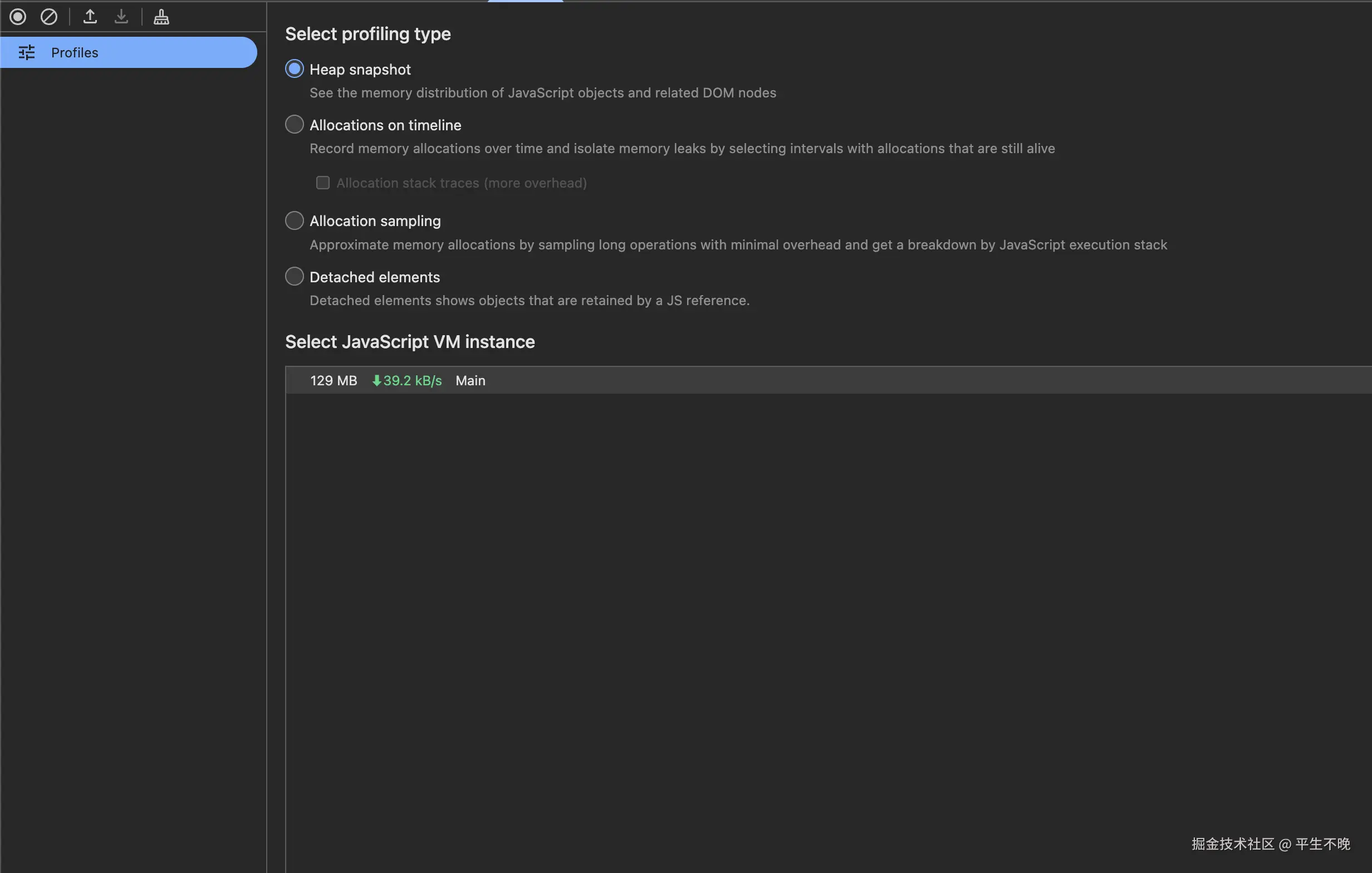The height and width of the screenshot is (873, 1372).
Task: Click the 'Allocation stack traces (more overhead)' label
Action: point(461,183)
